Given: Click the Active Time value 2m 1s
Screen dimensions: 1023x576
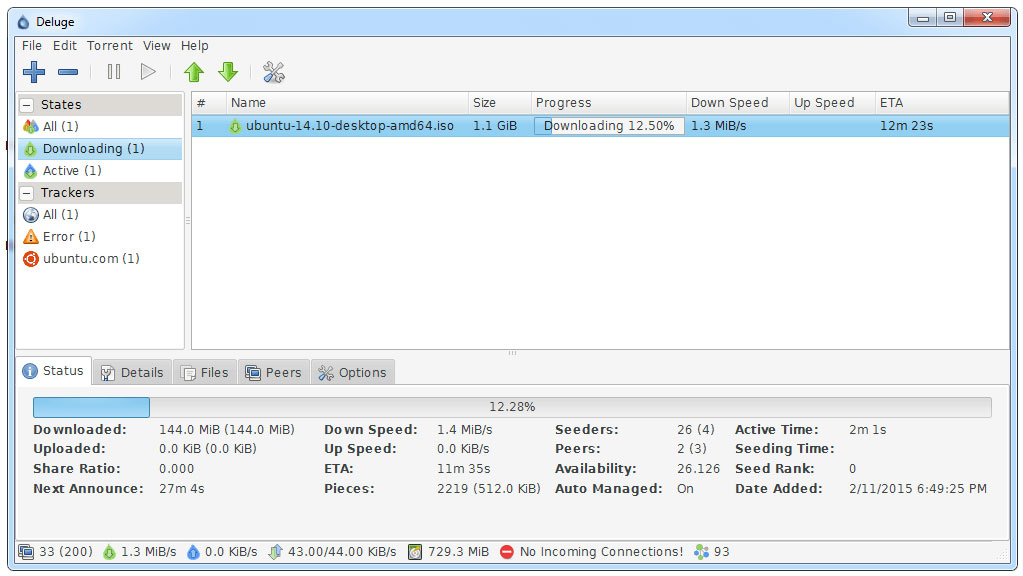Looking at the screenshot, I should (x=868, y=430).
